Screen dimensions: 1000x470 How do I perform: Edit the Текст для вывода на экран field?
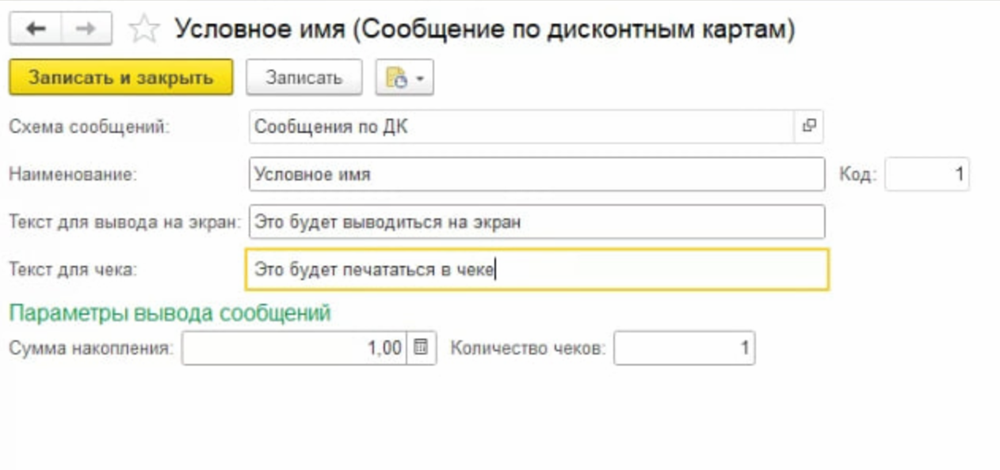[x=536, y=222]
